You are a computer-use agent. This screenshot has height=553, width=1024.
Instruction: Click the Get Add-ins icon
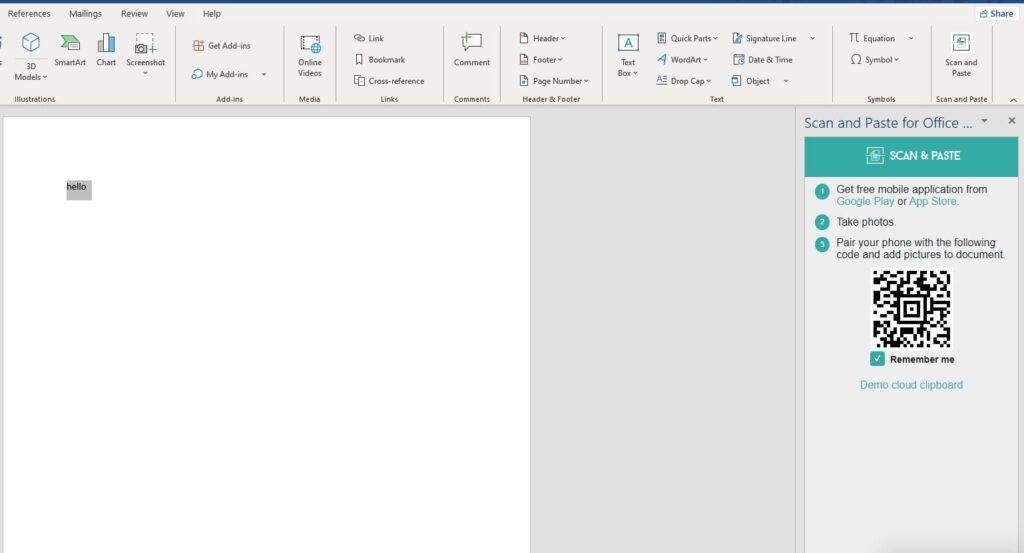(198, 46)
